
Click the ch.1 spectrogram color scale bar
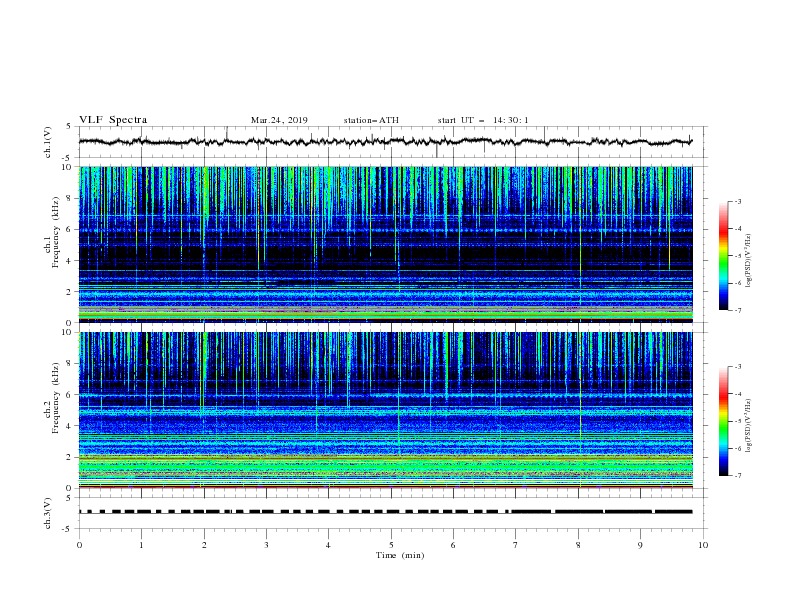click(723, 256)
